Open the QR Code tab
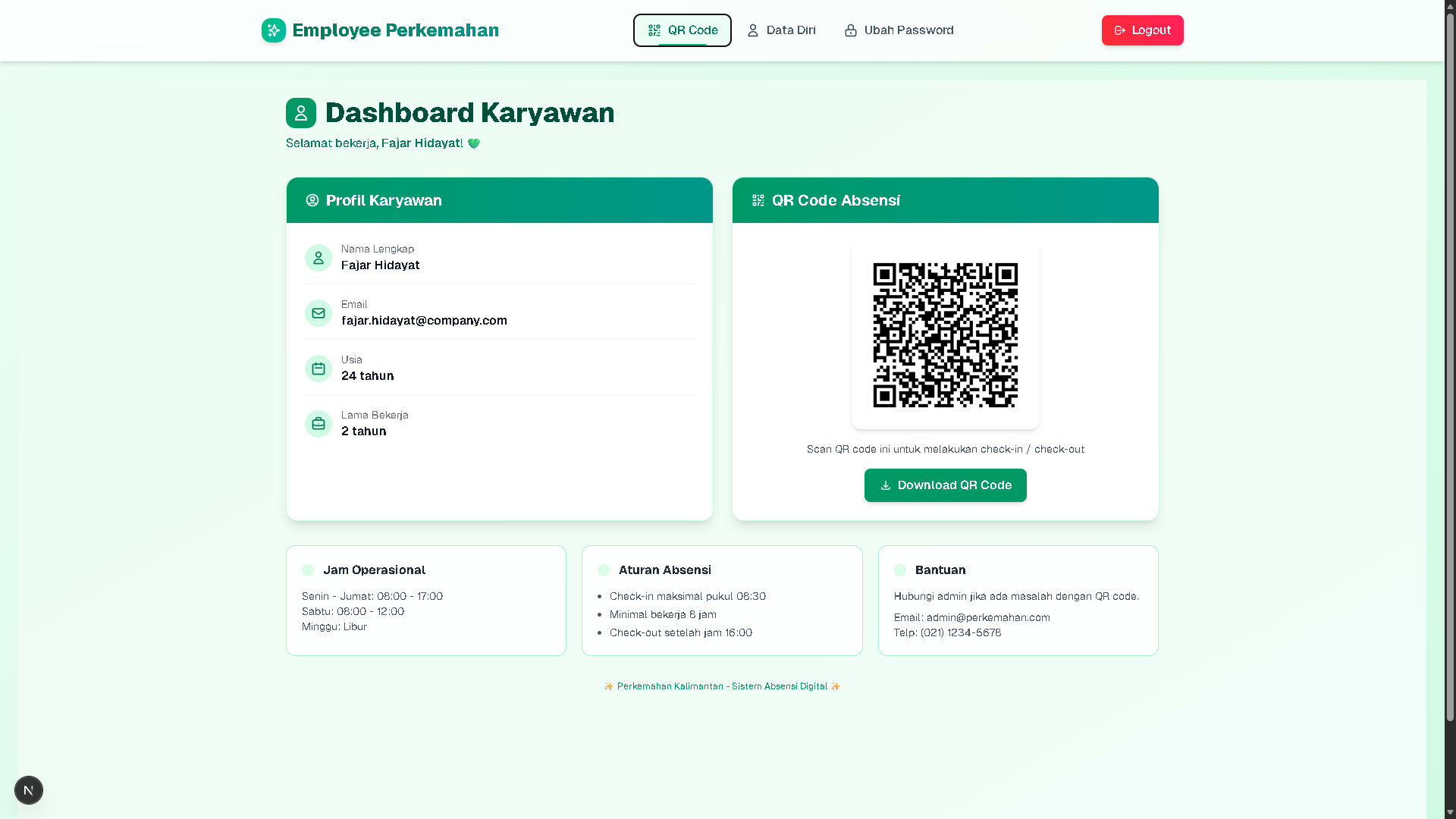Image resolution: width=1456 pixels, height=819 pixels. [x=682, y=30]
